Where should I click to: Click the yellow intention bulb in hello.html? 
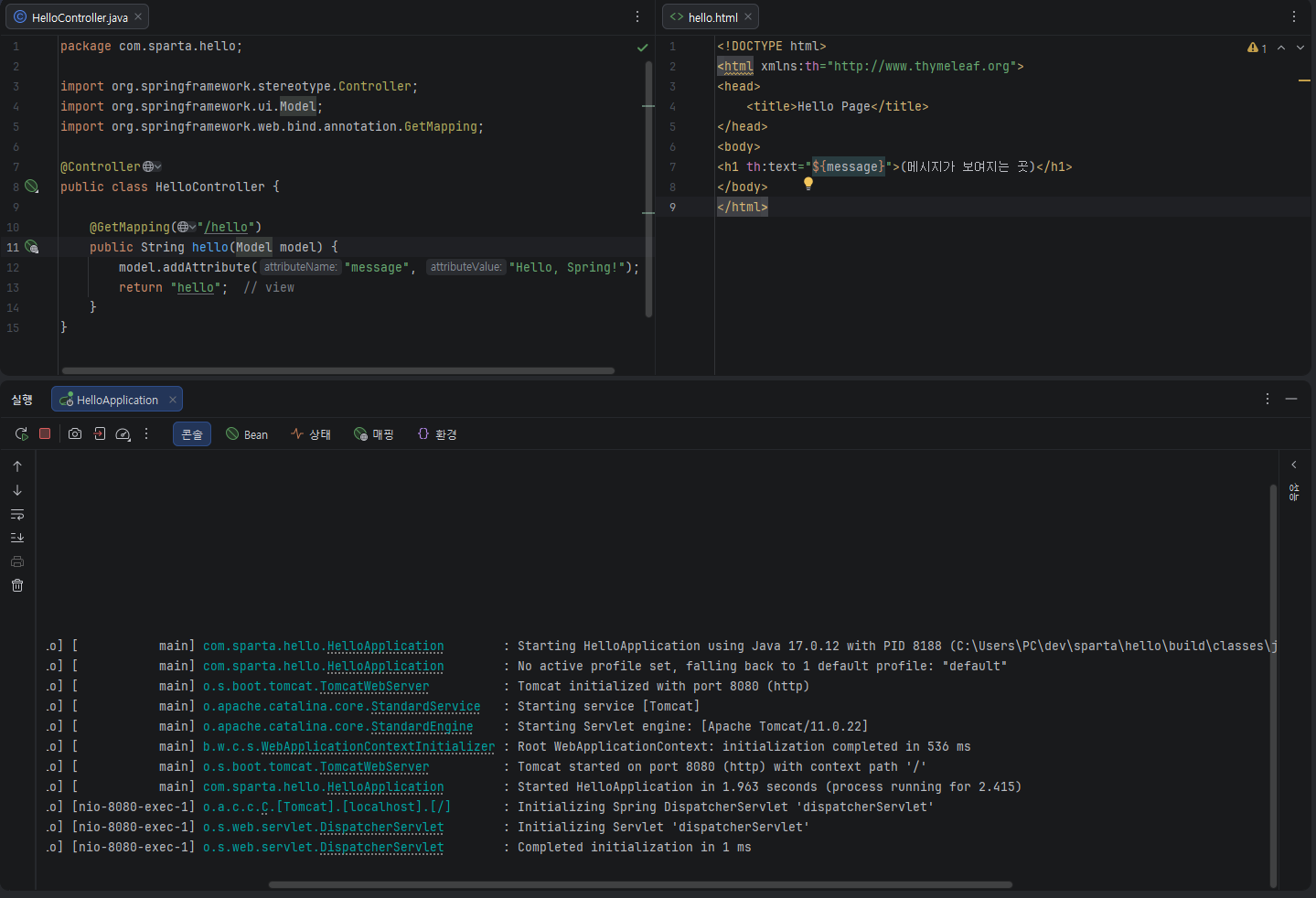[808, 184]
